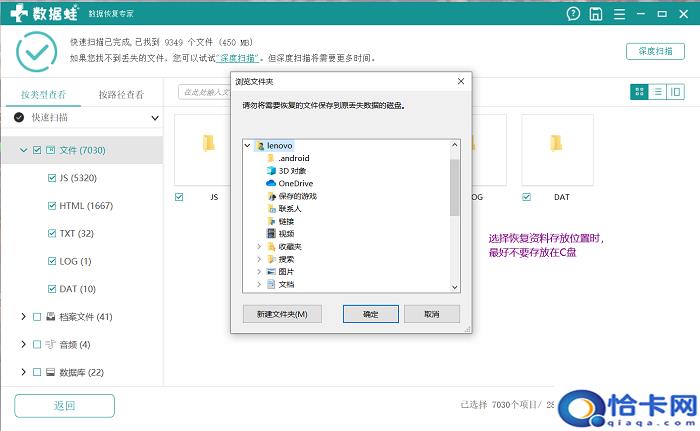Switch to list view layout
Viewport: 700px width, 431px height.
[657, 91]
